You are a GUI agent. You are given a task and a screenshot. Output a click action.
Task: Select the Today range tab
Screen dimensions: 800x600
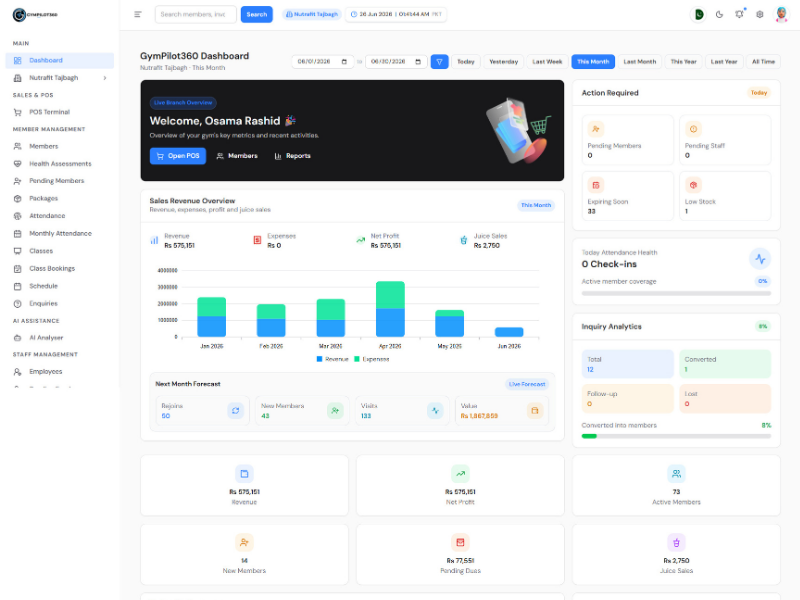pyautogui.click(x=465, y=62)
